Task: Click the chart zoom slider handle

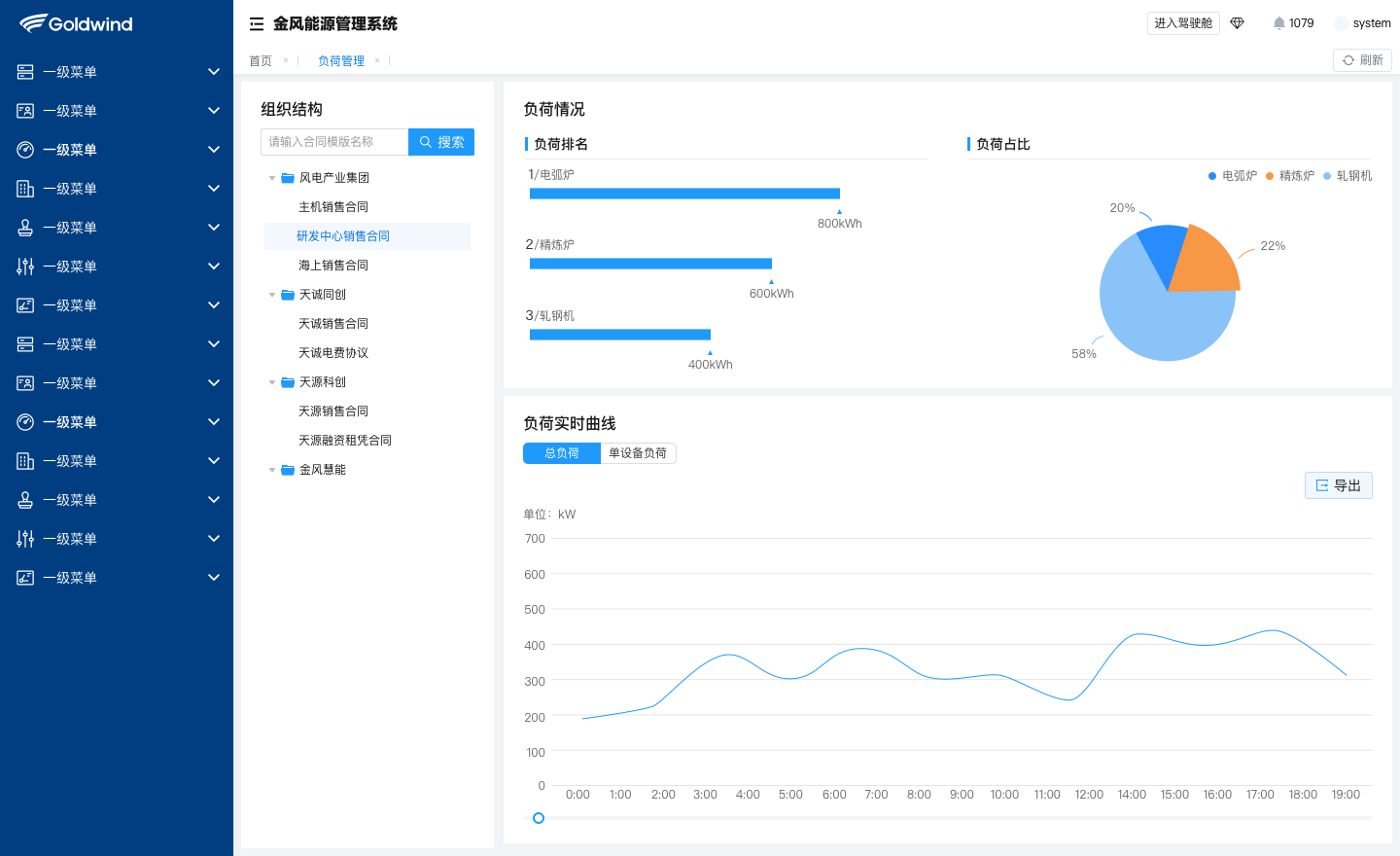Action: point(539,818)
